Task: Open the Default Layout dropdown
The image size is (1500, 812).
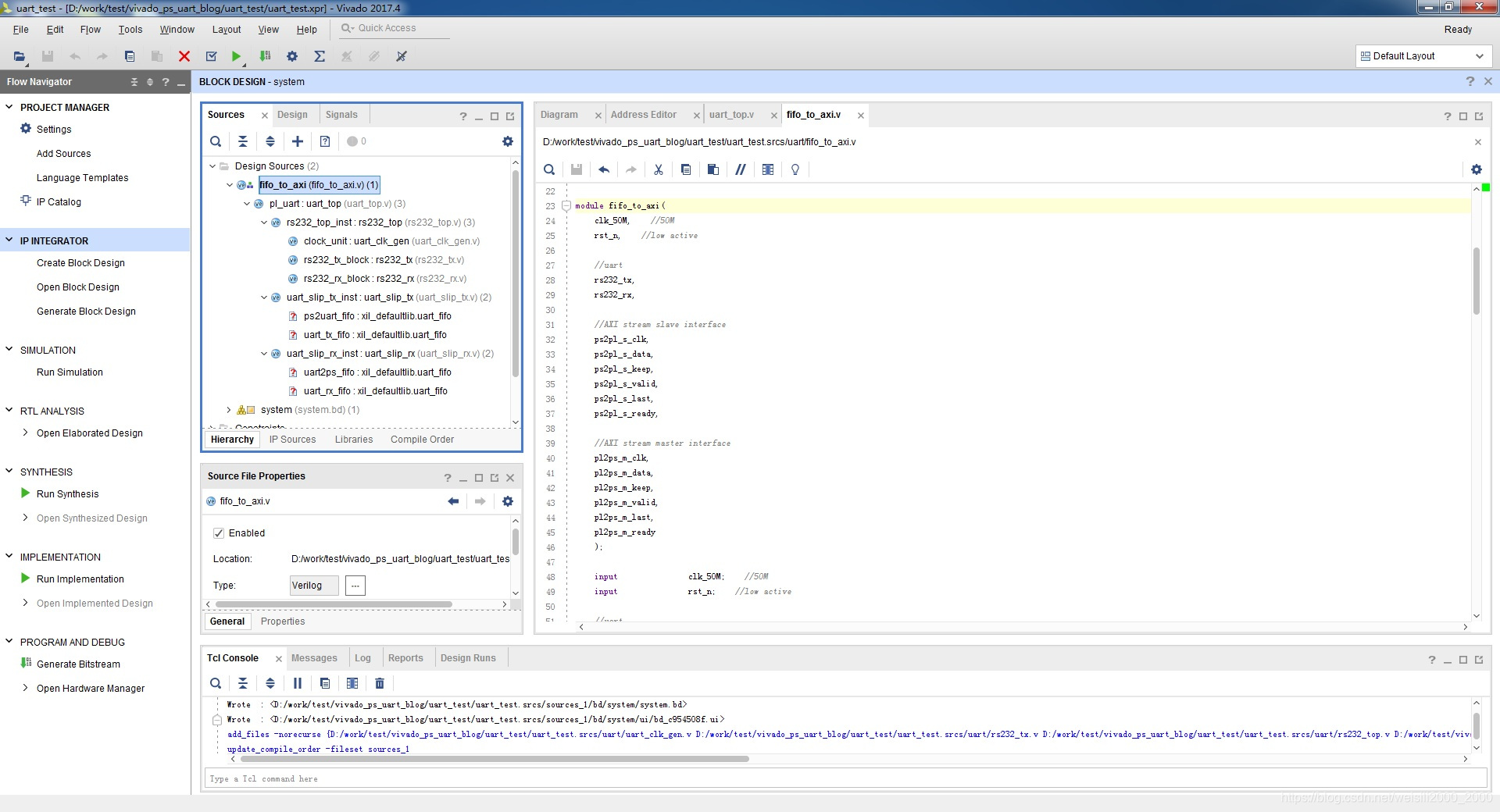Action: click(1423, 56)
